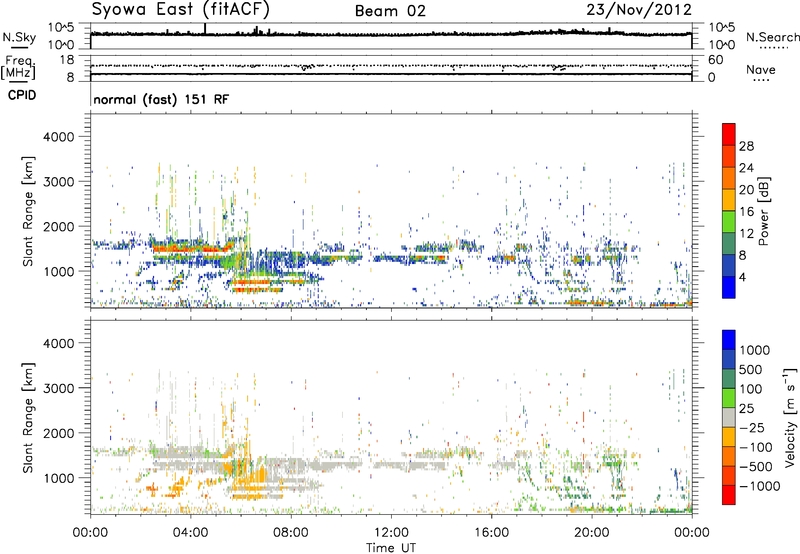This screenshot has width=800, height=554.
Task: Click the velocity colorbar tick label '-100'
Action: tap(756, 447)
